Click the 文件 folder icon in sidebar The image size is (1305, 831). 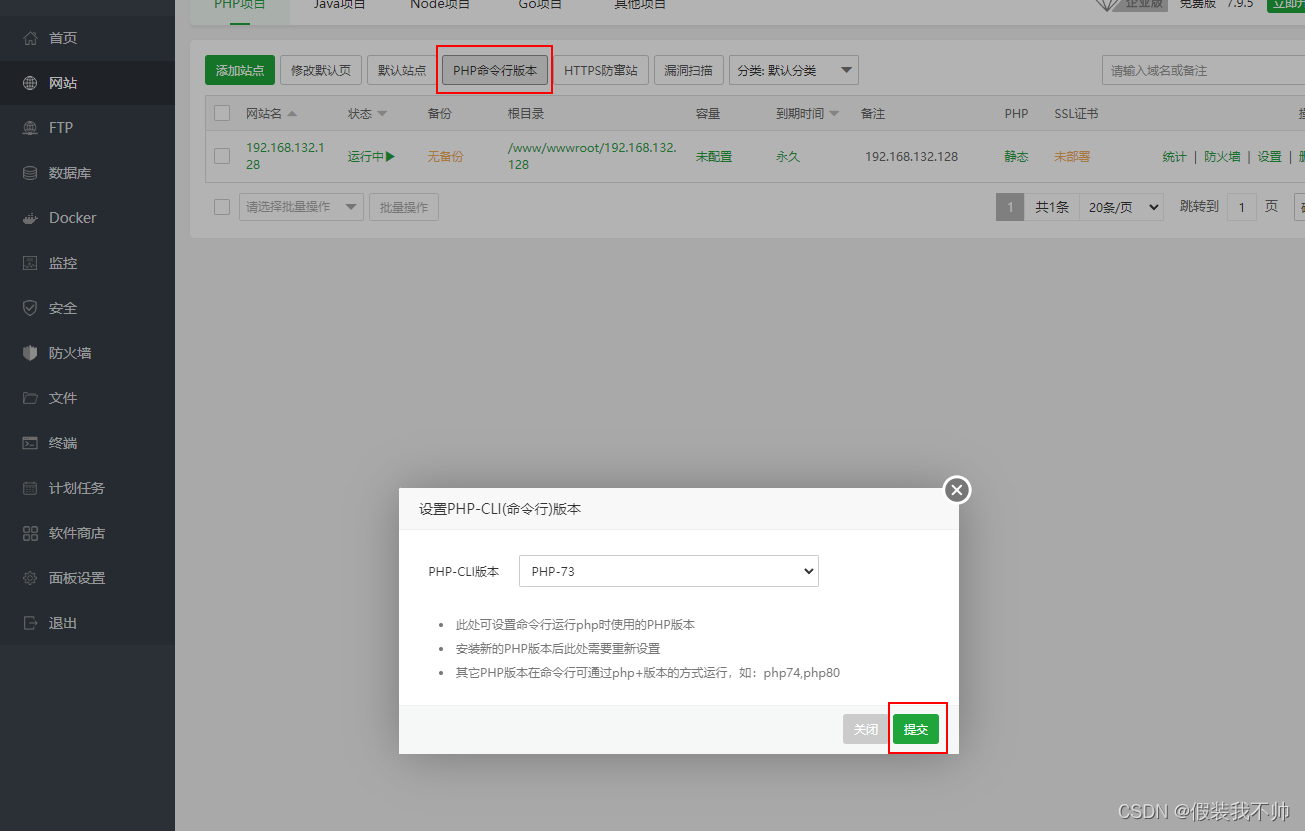click(30, 398)
